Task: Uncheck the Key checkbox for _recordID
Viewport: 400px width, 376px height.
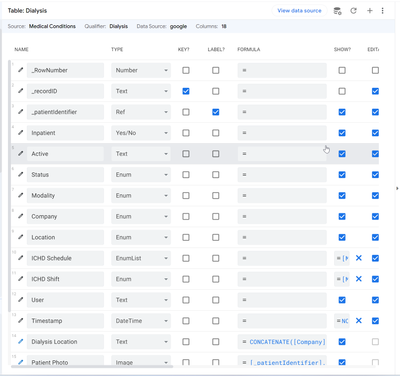Action: 186,91
